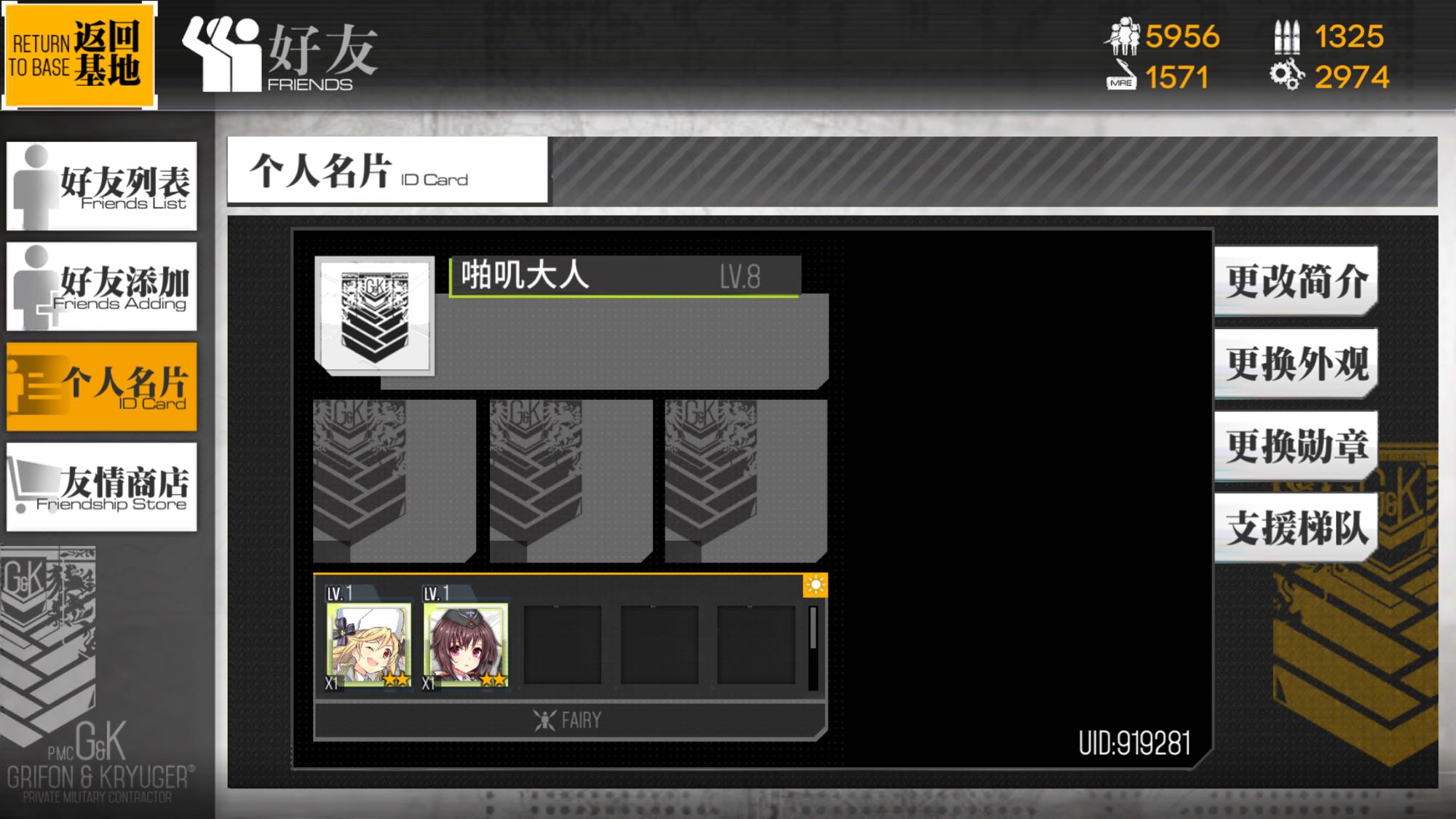Open the 支援梯队 support echelon button
This screenshot has width=1456, height=819.
pyautogui.click(x=1296, y=529)
